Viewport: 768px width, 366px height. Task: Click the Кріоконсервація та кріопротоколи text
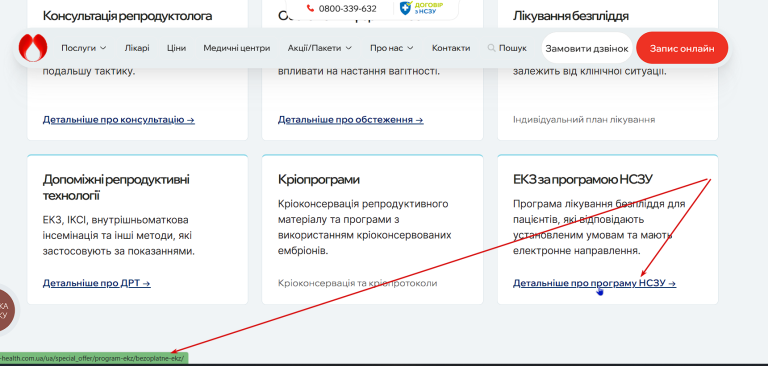pyautogui.click(x=358, y=283)
